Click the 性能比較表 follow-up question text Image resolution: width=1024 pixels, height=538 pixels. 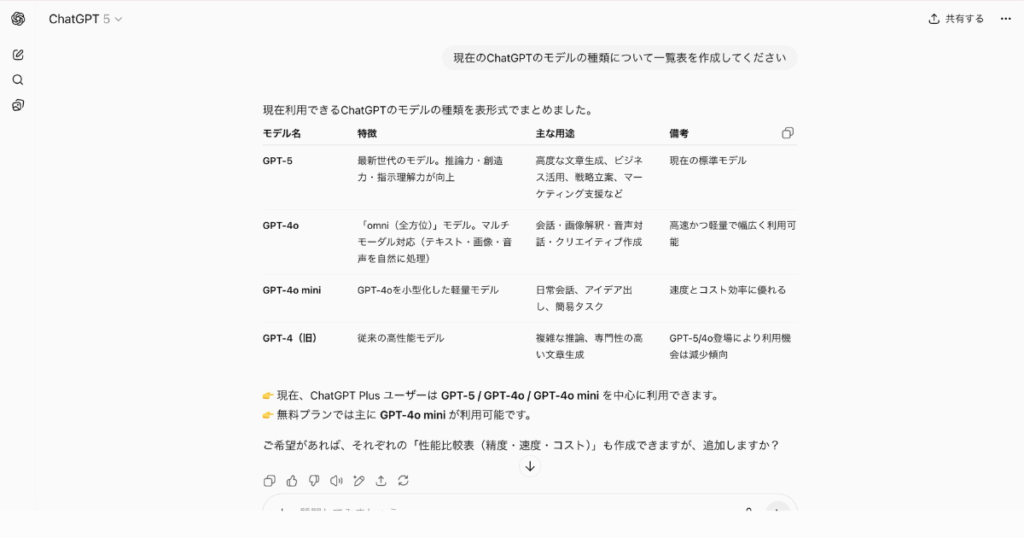coord(521,445)
